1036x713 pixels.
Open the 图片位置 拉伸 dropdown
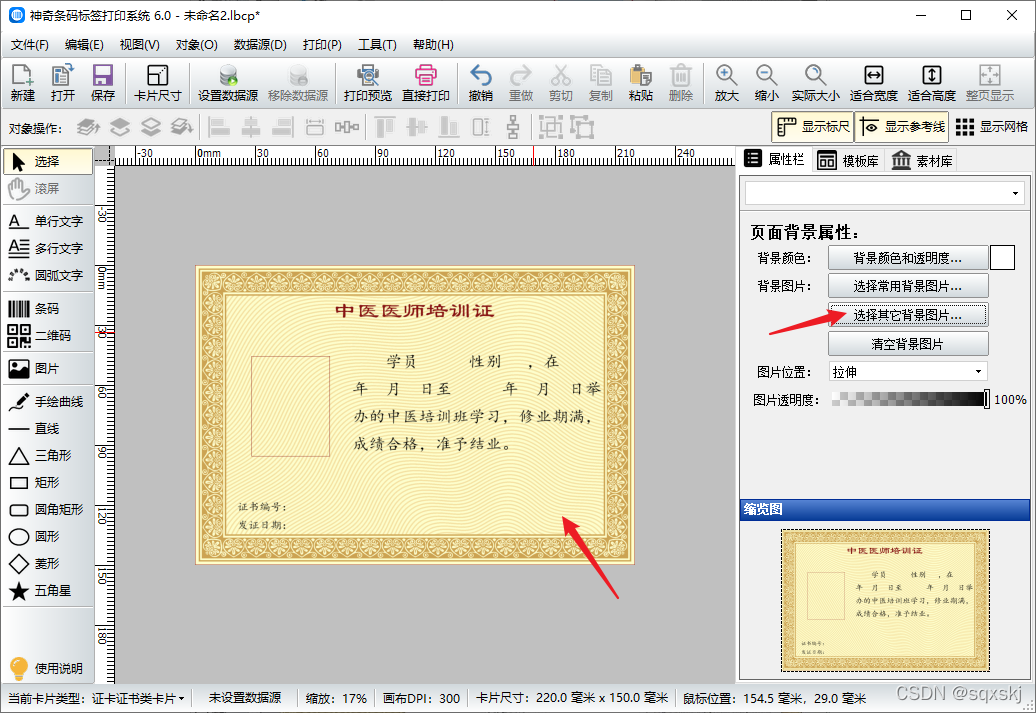908,371
